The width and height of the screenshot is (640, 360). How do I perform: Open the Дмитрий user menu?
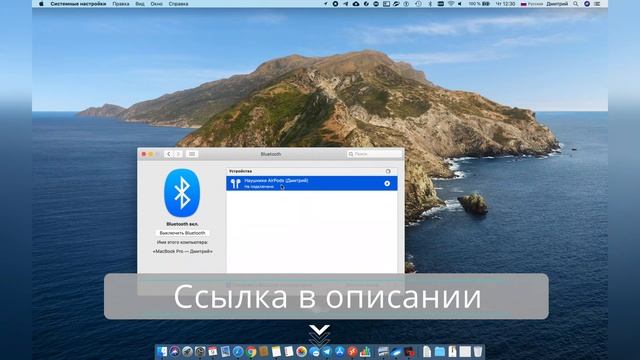click(557, 4)
